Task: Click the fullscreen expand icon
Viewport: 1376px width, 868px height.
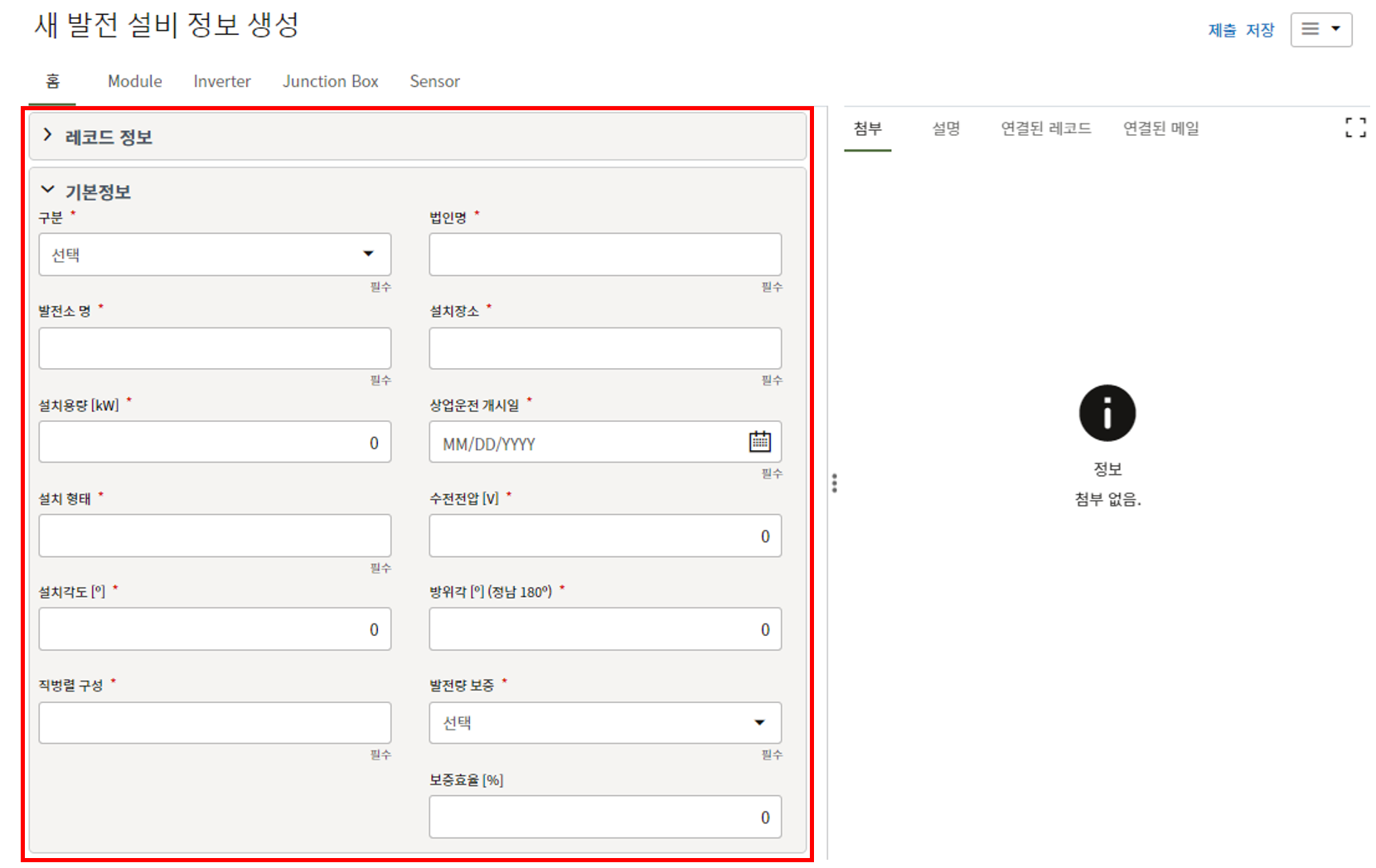Action: (1354, 128)
